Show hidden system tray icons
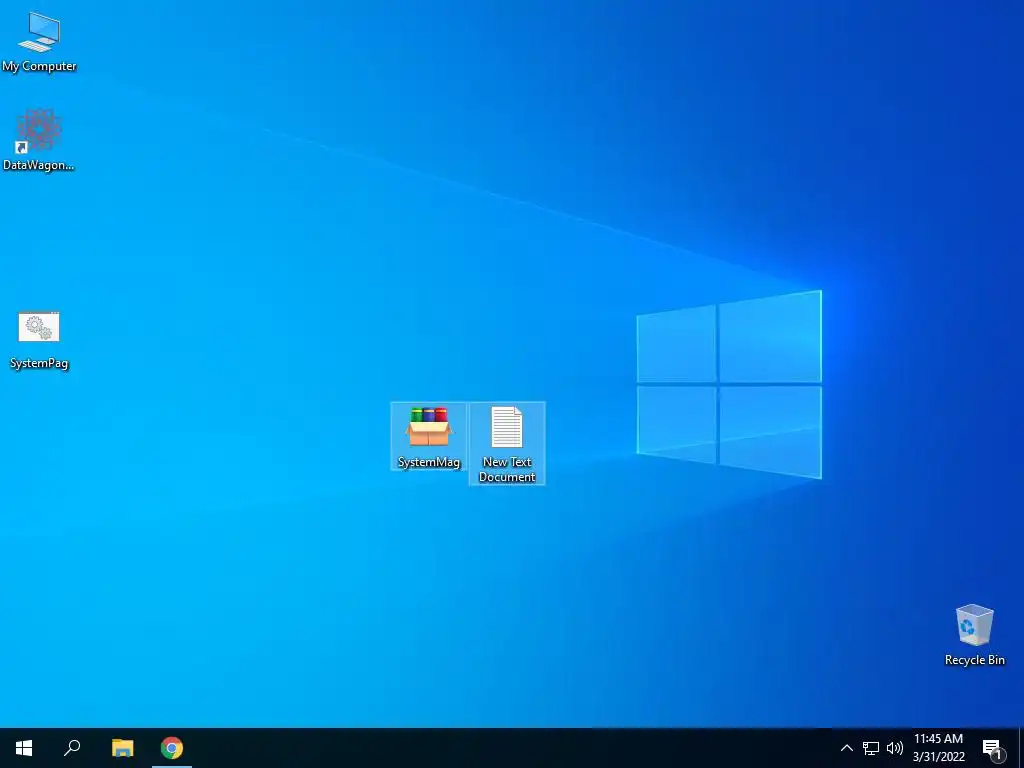 (846, 748)
